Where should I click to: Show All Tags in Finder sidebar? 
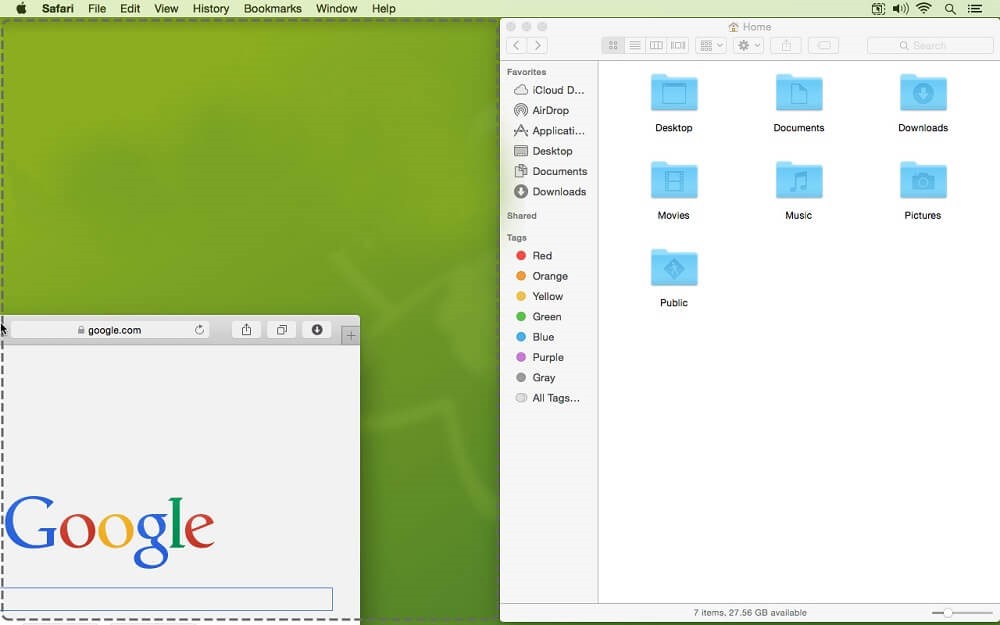pyautogui.click(x=549, y=399)
